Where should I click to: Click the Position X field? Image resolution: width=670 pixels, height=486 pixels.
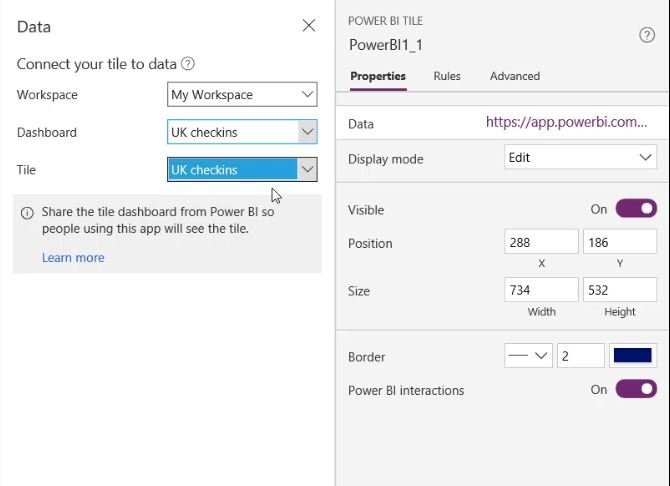tap(541, 242)
